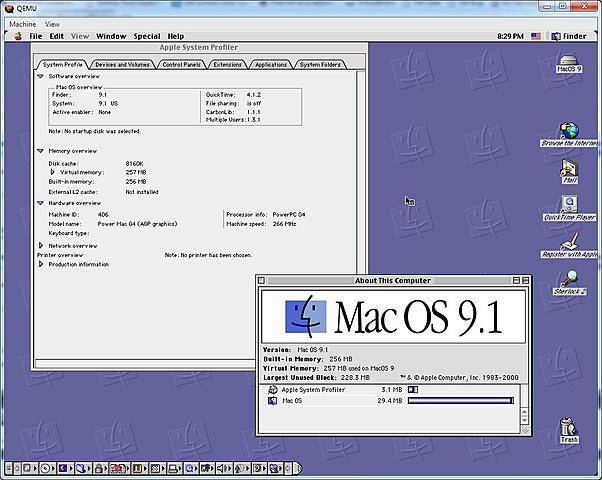The height and width of the screenshot is (480, 602).
Task: Switch to the System Folders tab
Action: point(320,65)
